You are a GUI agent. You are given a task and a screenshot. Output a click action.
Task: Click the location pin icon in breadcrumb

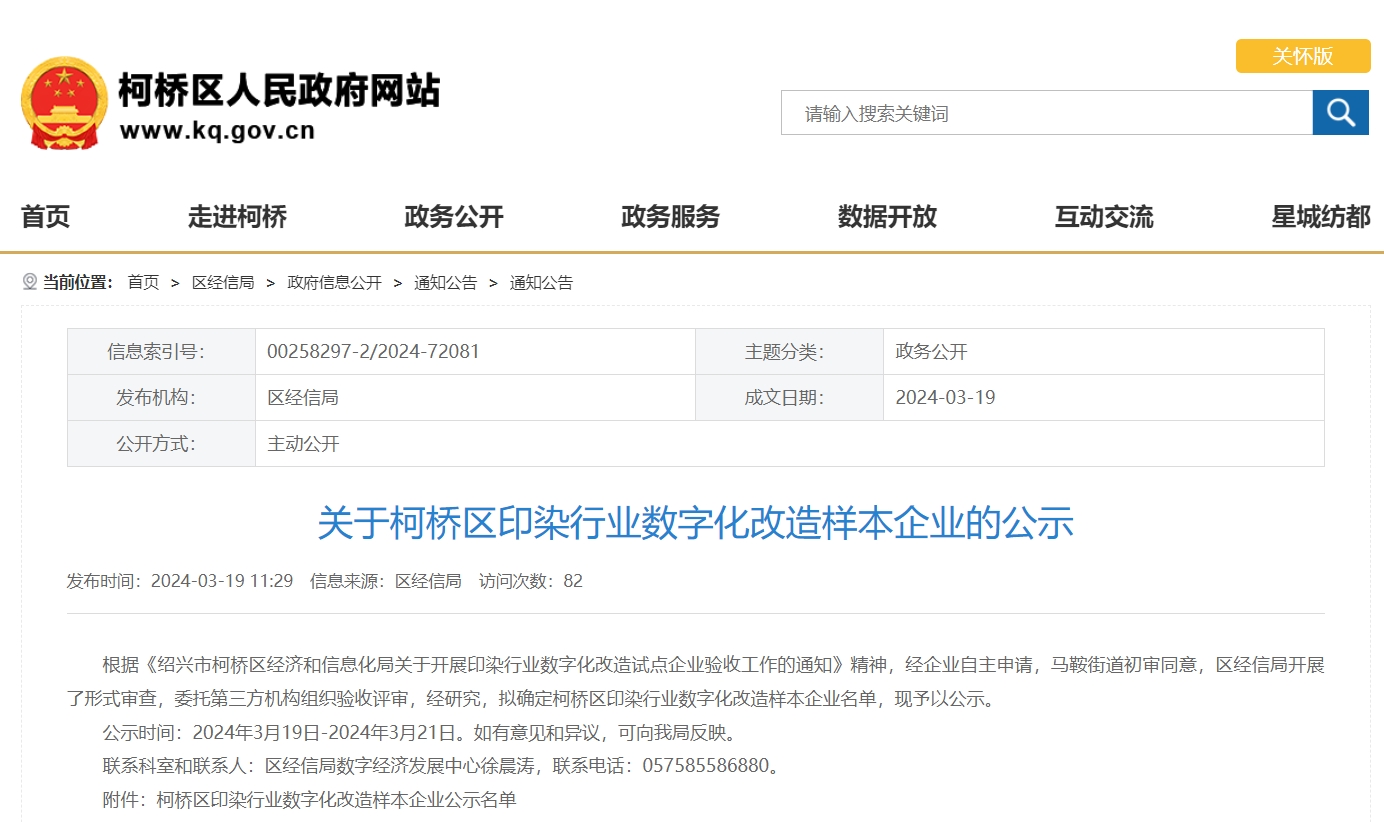click(30, 282)
